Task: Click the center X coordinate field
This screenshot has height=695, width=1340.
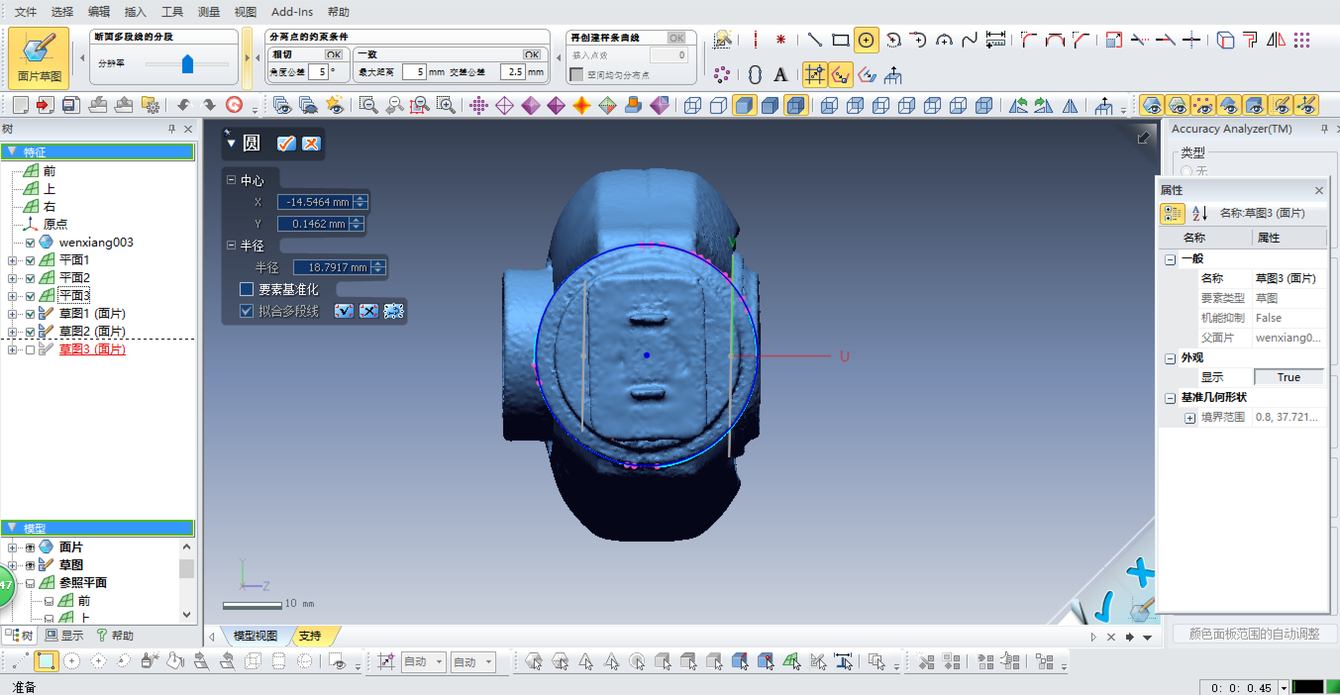Action: click(x=316, y=202)
